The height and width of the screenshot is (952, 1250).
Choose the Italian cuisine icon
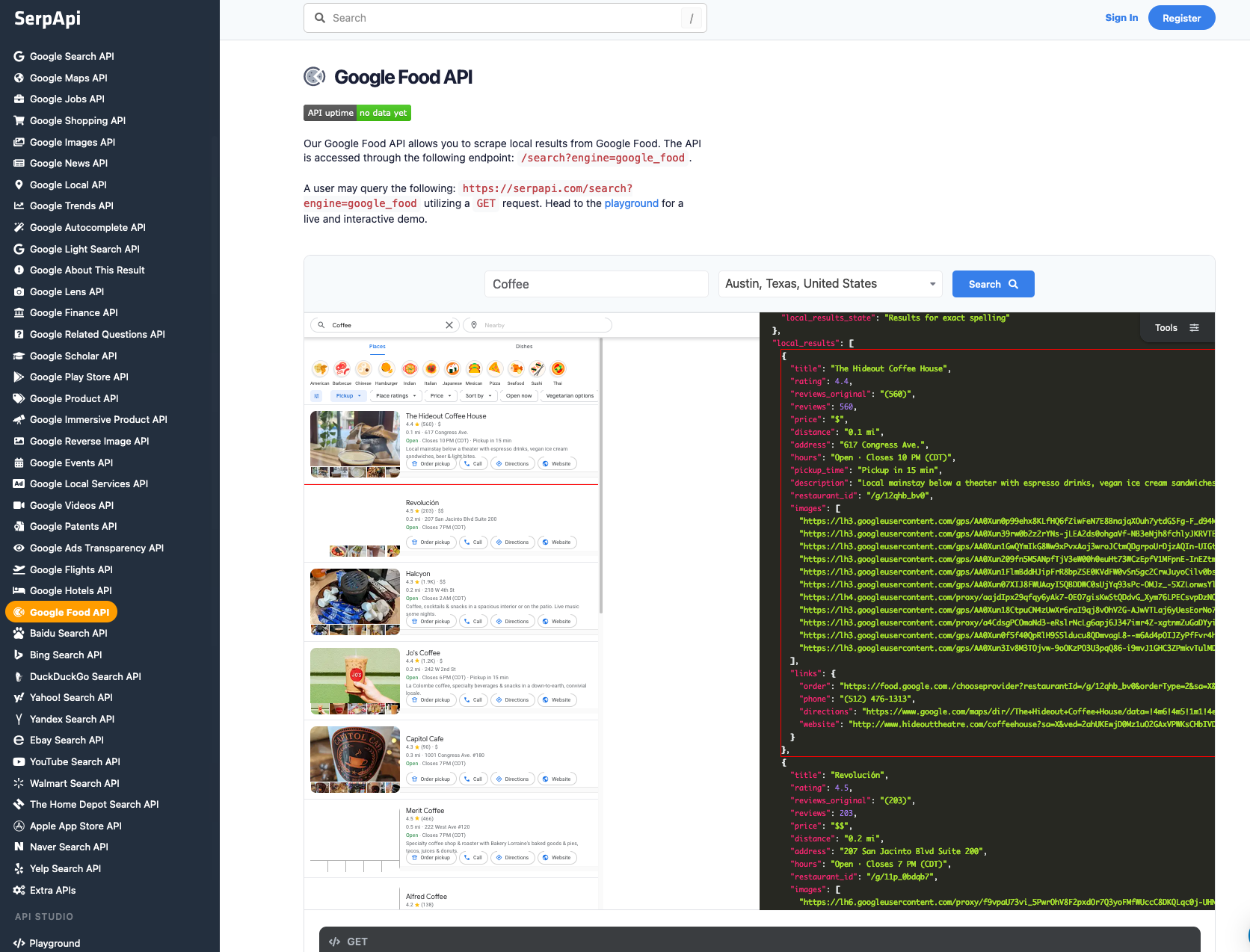click(x=431, y=368)
